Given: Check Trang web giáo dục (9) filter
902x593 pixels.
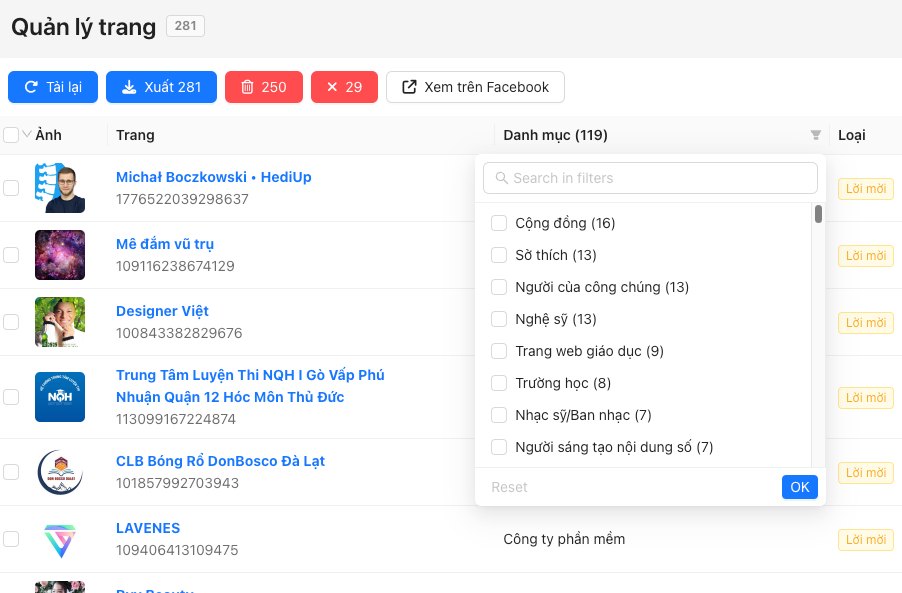Looking at the screenshot, I should coord(499,351).
